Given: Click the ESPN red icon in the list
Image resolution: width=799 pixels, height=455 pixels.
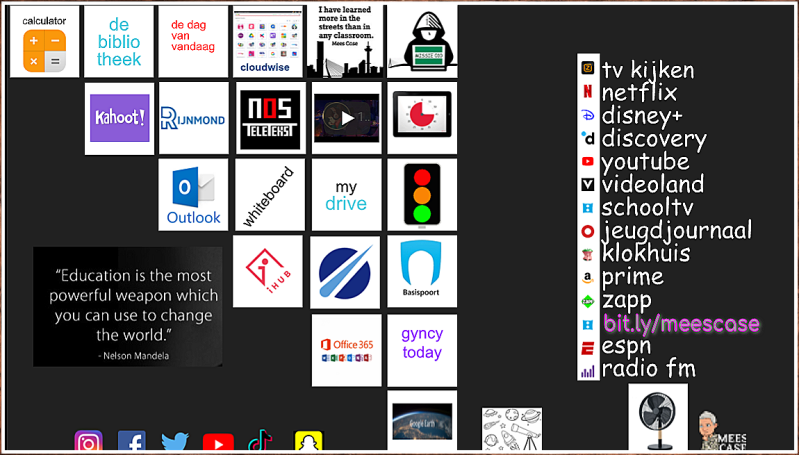Looking at the screenshot, I should coord(588,349).
